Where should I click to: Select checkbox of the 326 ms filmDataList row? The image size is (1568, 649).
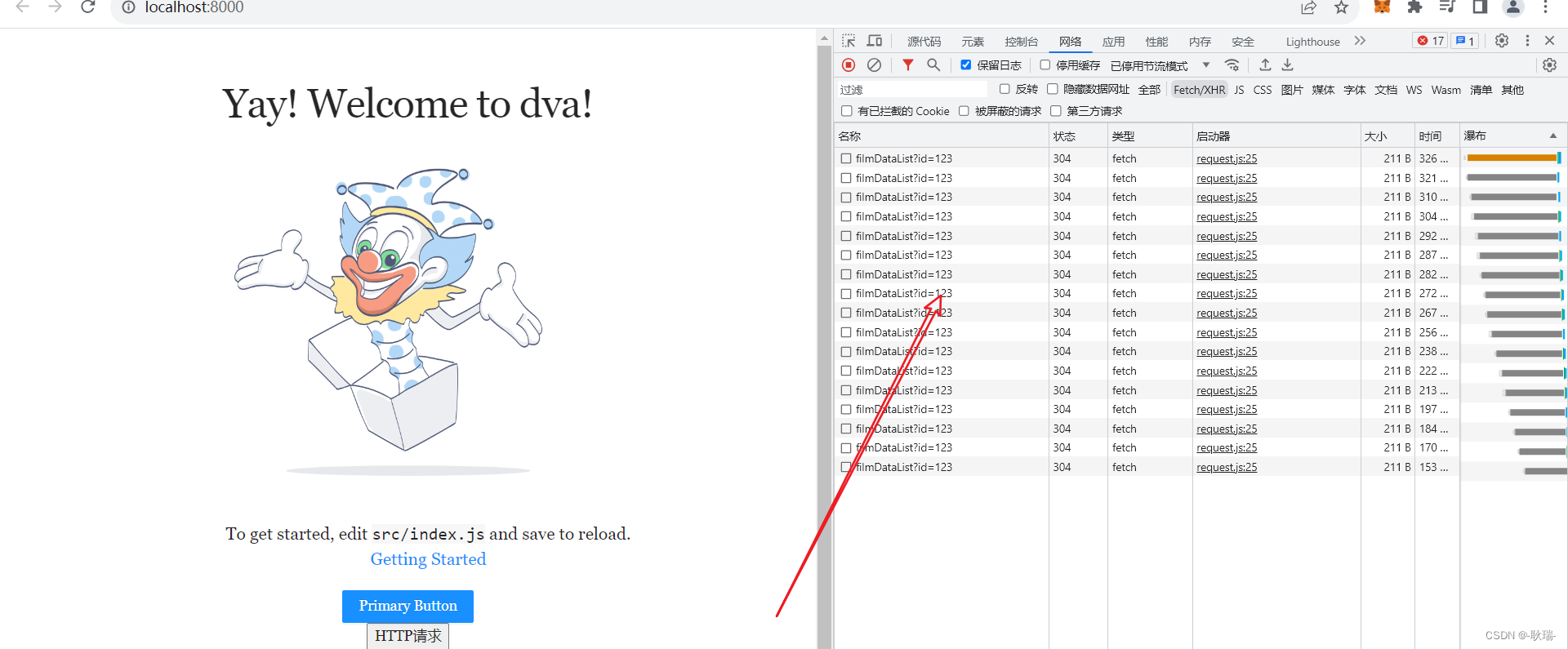point(846,158)
